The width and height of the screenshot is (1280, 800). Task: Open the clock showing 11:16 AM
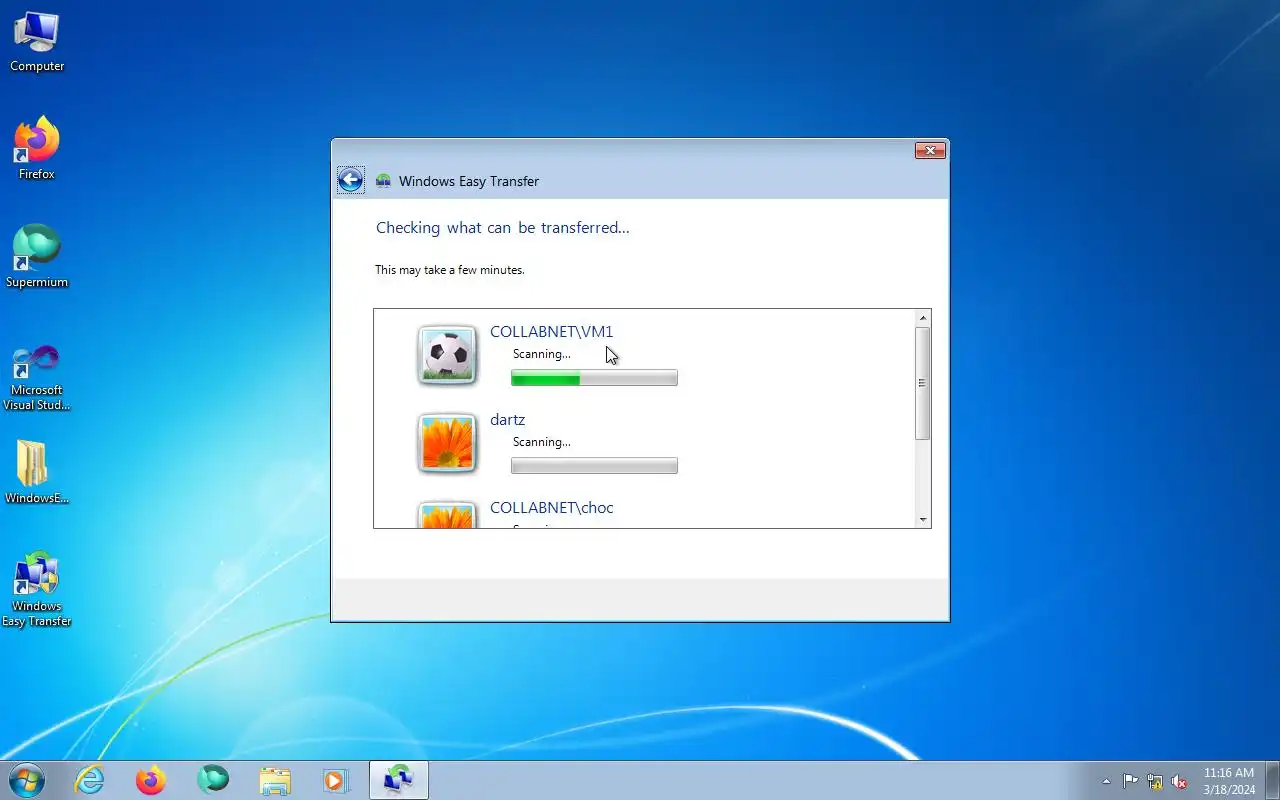tap(1229, 781)
